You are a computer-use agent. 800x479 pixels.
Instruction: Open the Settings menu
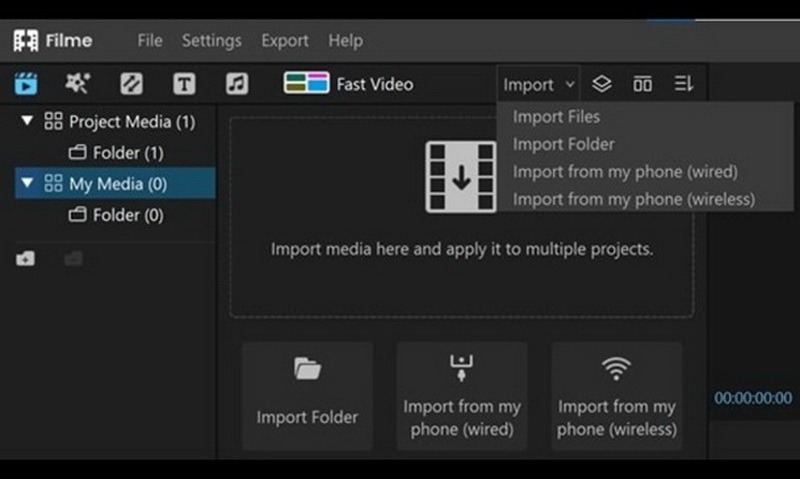pos(212,41)
